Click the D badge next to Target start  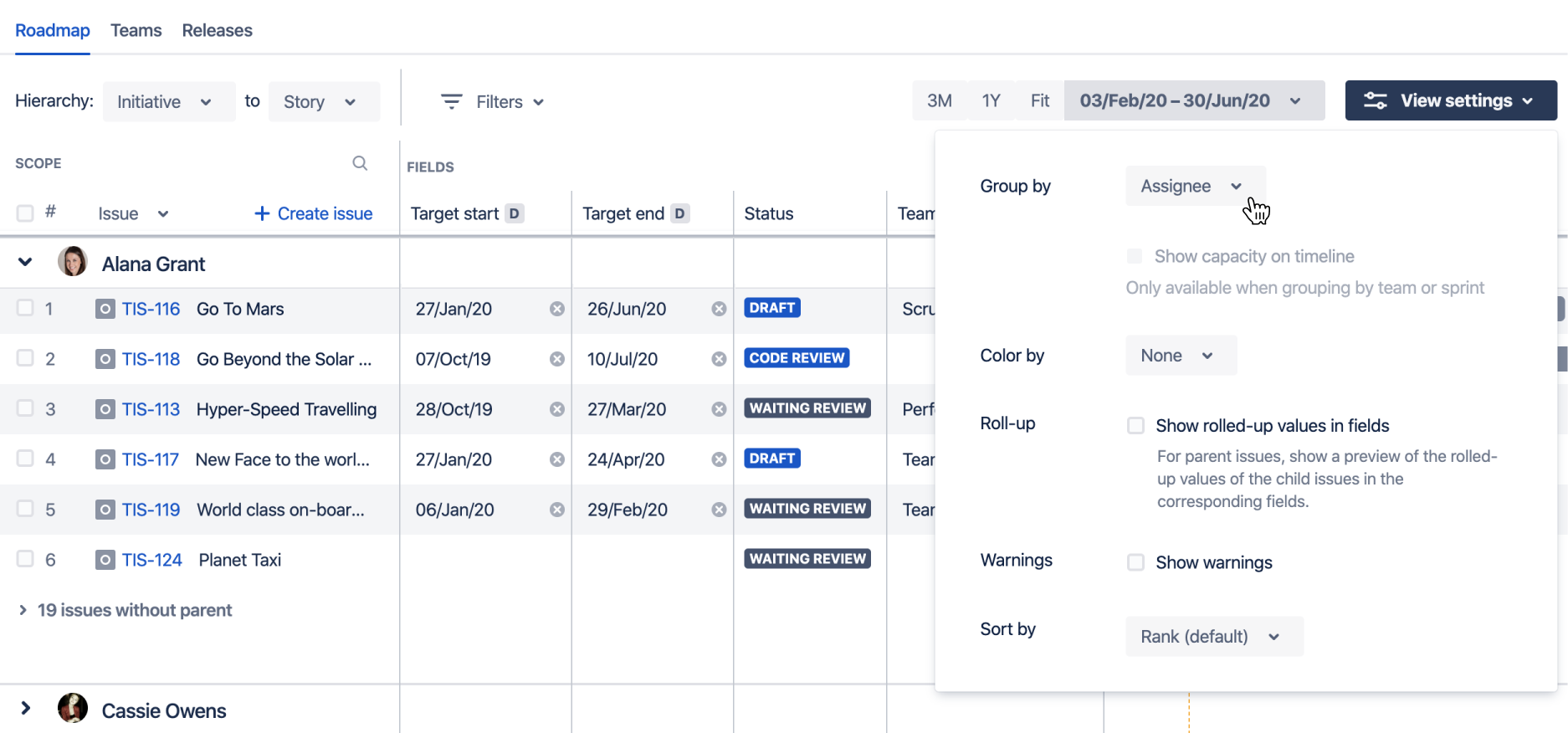[515, 213]
